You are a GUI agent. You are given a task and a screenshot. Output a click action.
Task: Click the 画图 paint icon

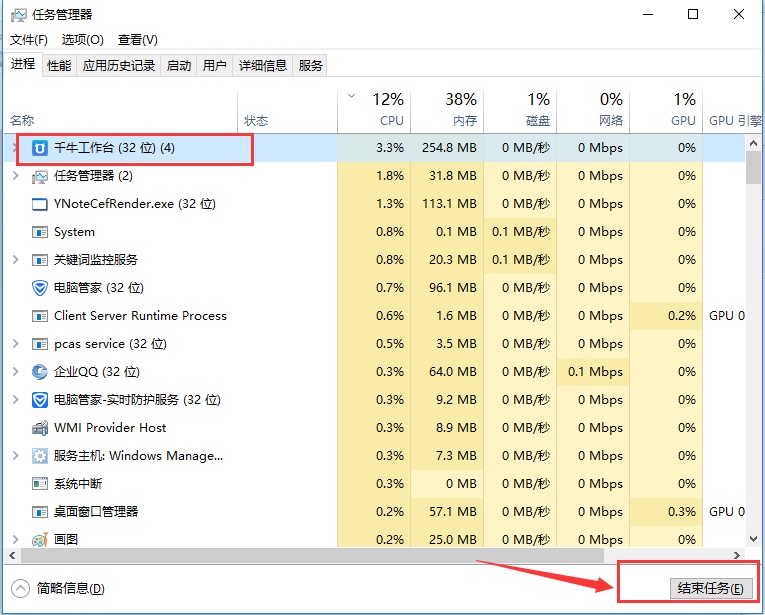(40, 540)
